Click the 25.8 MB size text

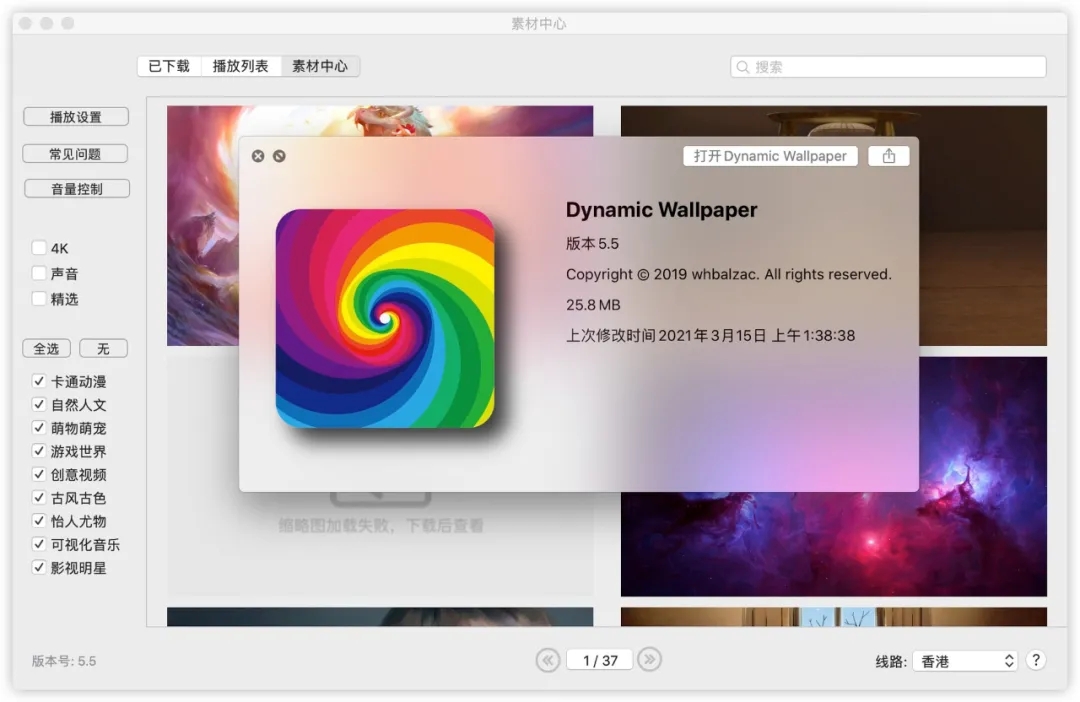593,304
